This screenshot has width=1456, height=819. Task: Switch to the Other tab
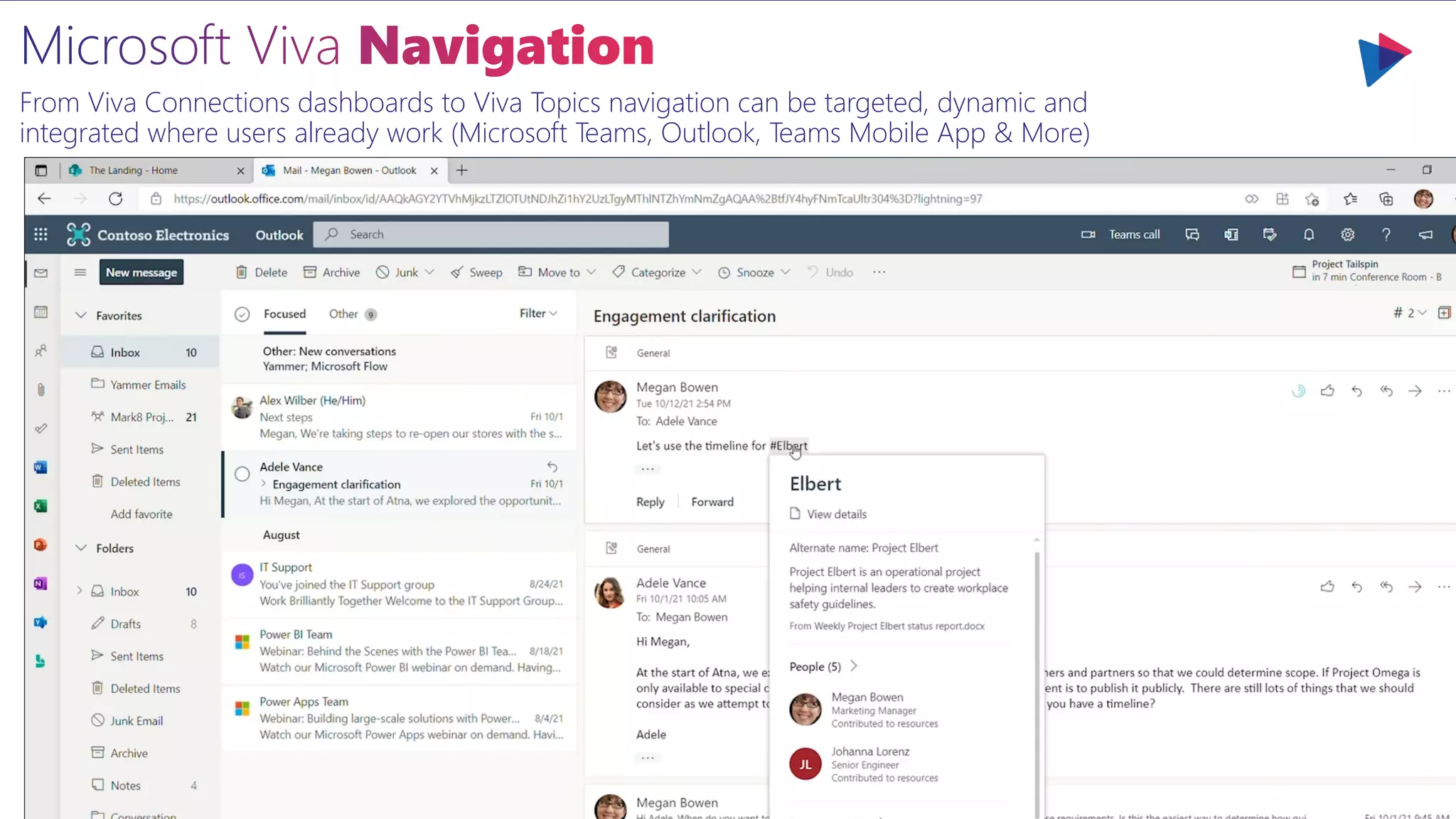tap(353, 314)
